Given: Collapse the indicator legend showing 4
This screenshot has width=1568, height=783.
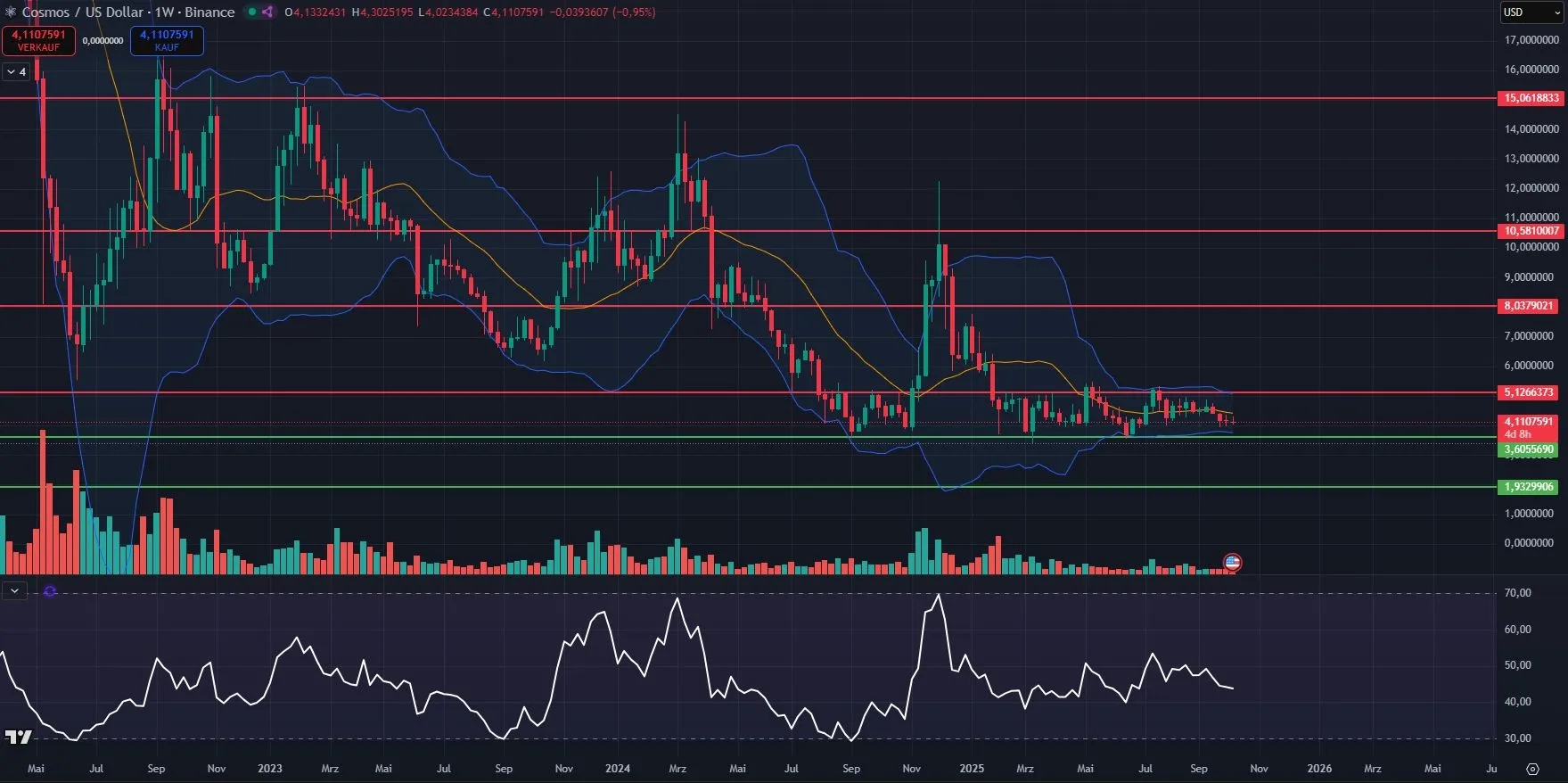Looking at the screenshot, I should pyautogui.click(x=11, y=71).
